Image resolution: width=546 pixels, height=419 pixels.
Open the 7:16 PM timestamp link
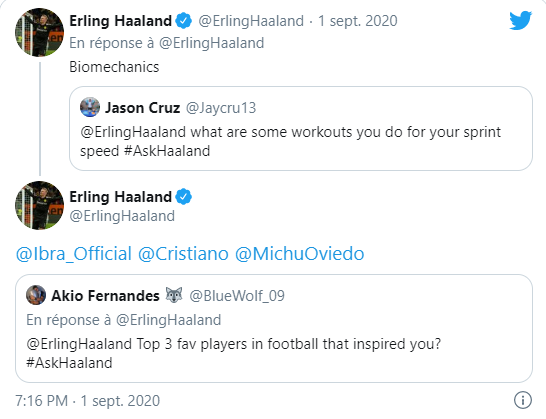[42, 401]
